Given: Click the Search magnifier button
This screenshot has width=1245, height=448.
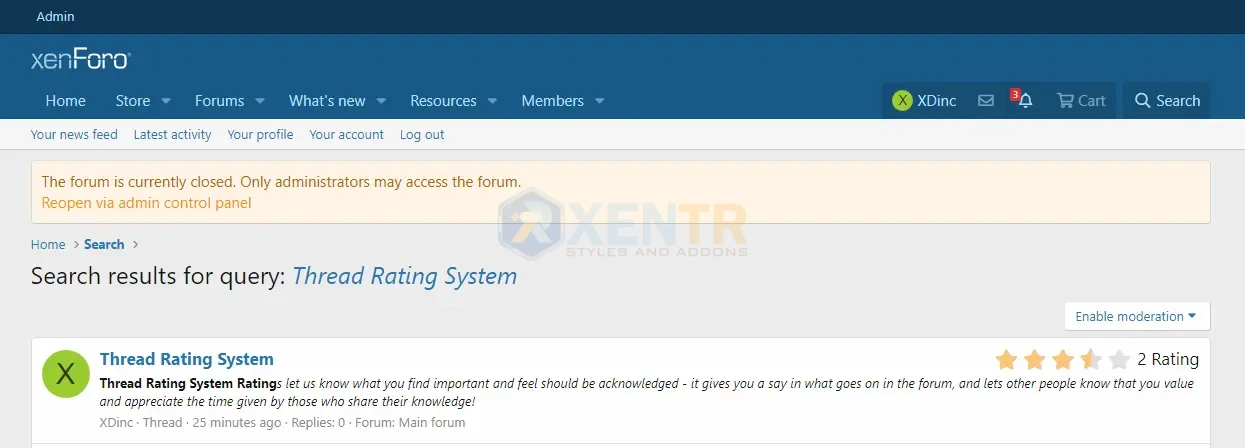Looking at the screenshot, I should 1166,101.
